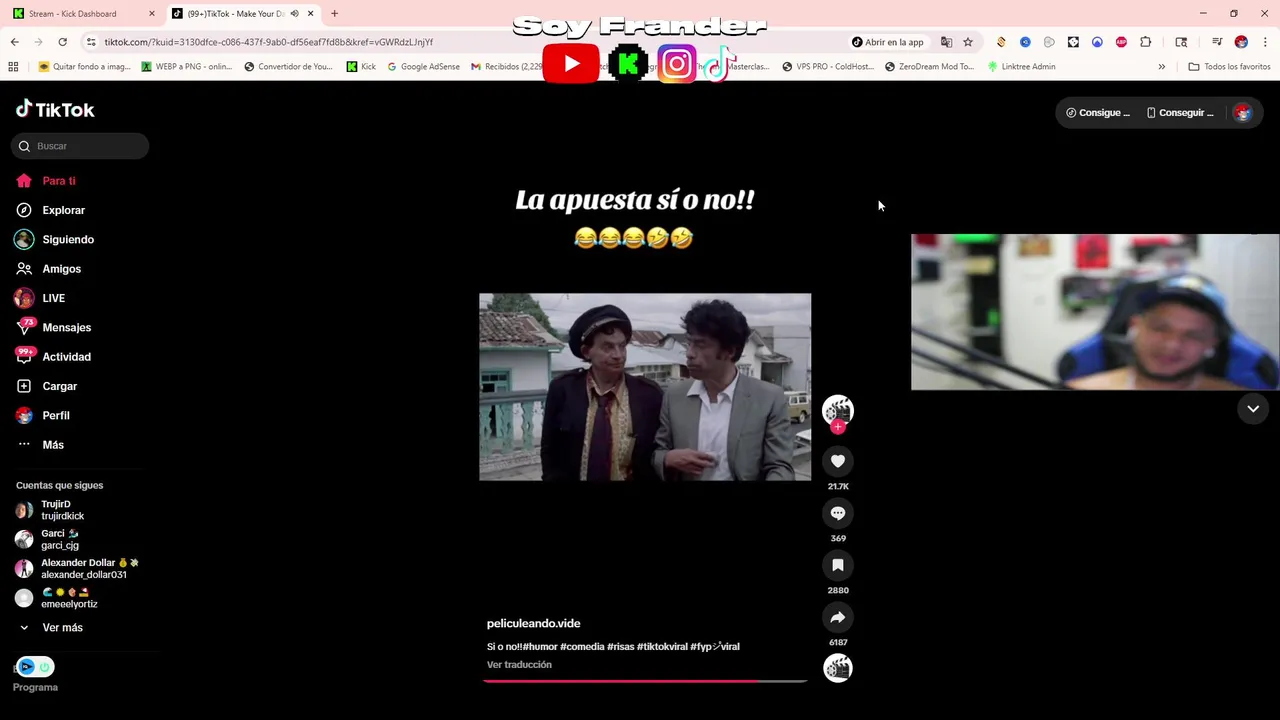Click the Consigue monedas button
This screenshot has width=1280, height=720.
(x=1098, y=113)
